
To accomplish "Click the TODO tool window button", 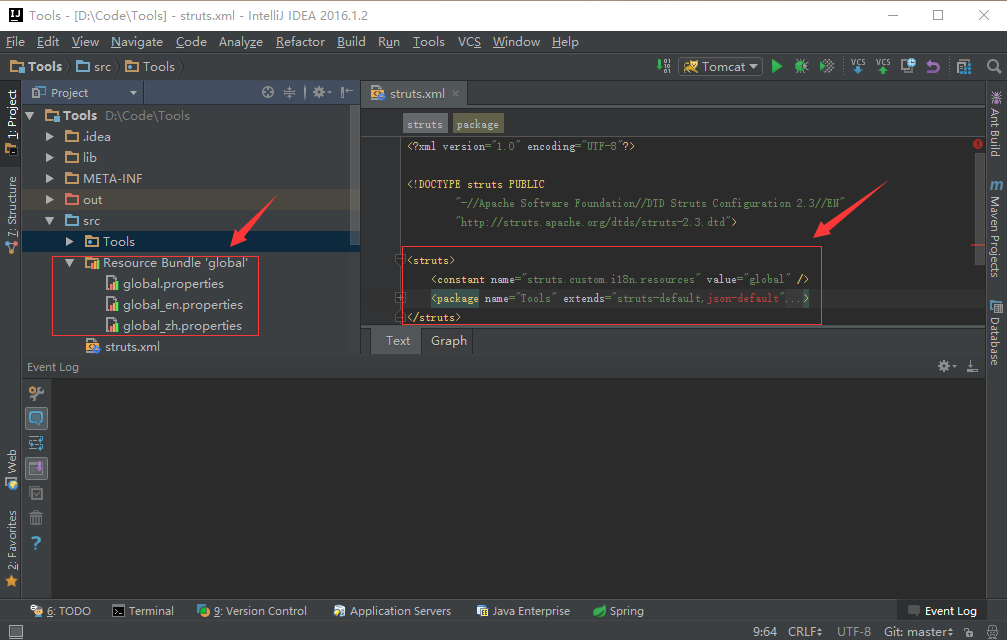I will pyautogui.click(x=60, y=610).
